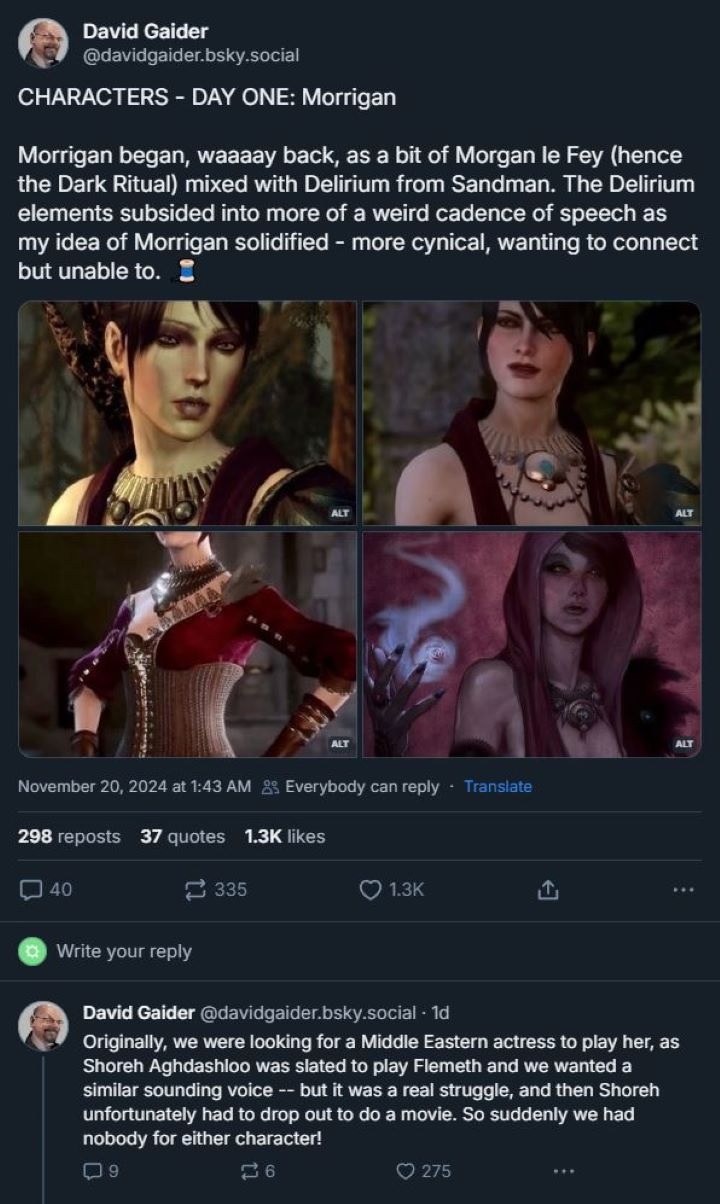The image size is (720, 1204).
Task: Click the reply icon on the main post
Action: point(32,889)
